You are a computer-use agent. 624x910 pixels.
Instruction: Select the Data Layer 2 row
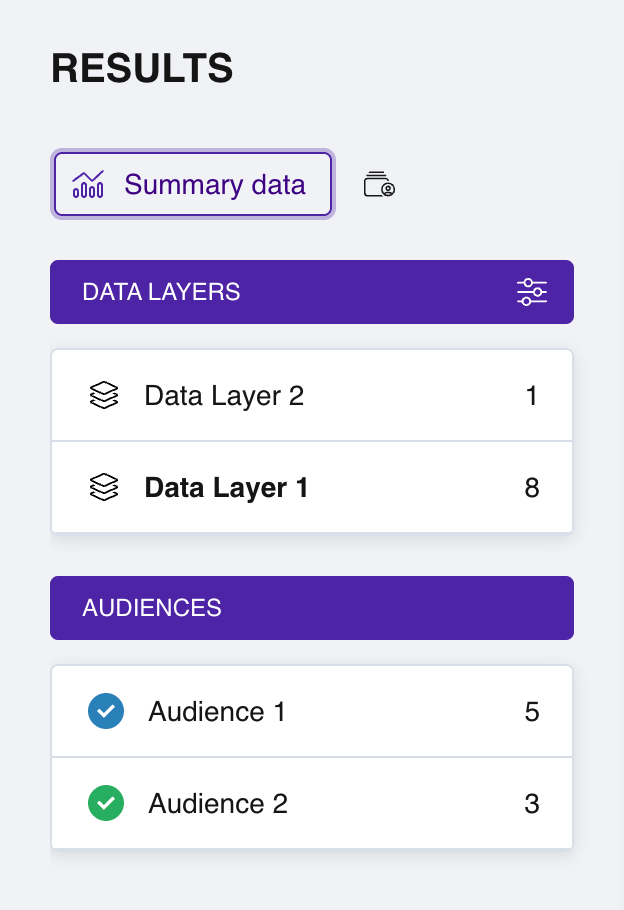(312, 395)
